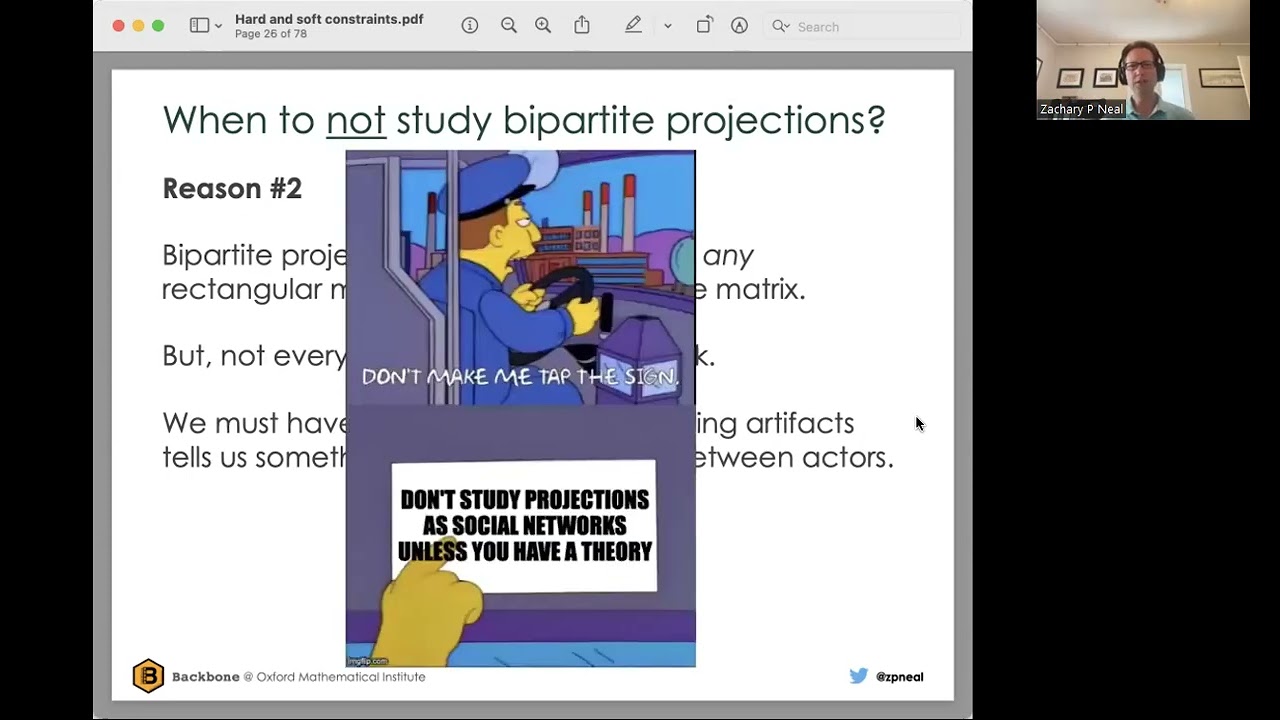The image size is (1280, 720).
Task: Click the Backbone hexagon logo
Action: 148,676
